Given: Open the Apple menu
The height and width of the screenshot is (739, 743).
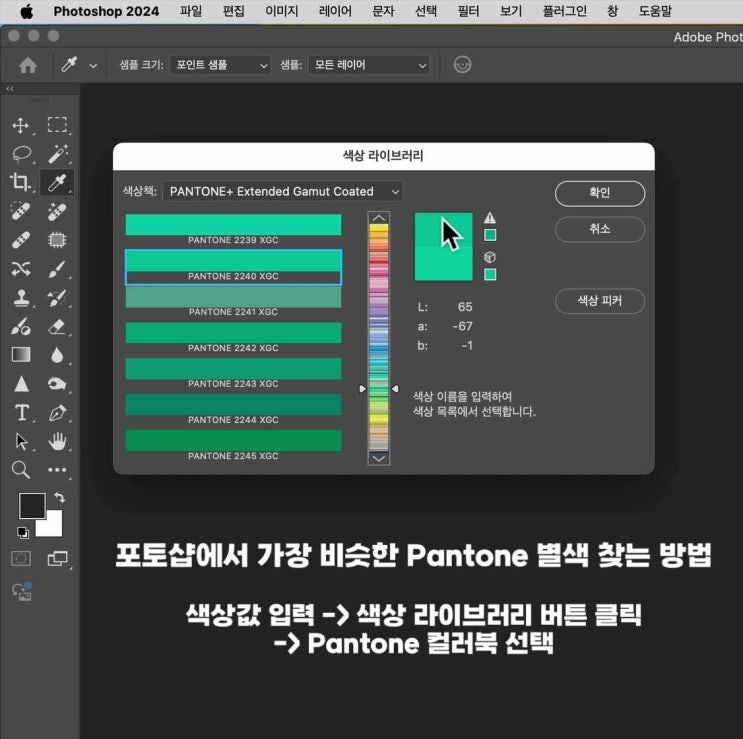Looking at the screenshot, I should click(27, 11).
